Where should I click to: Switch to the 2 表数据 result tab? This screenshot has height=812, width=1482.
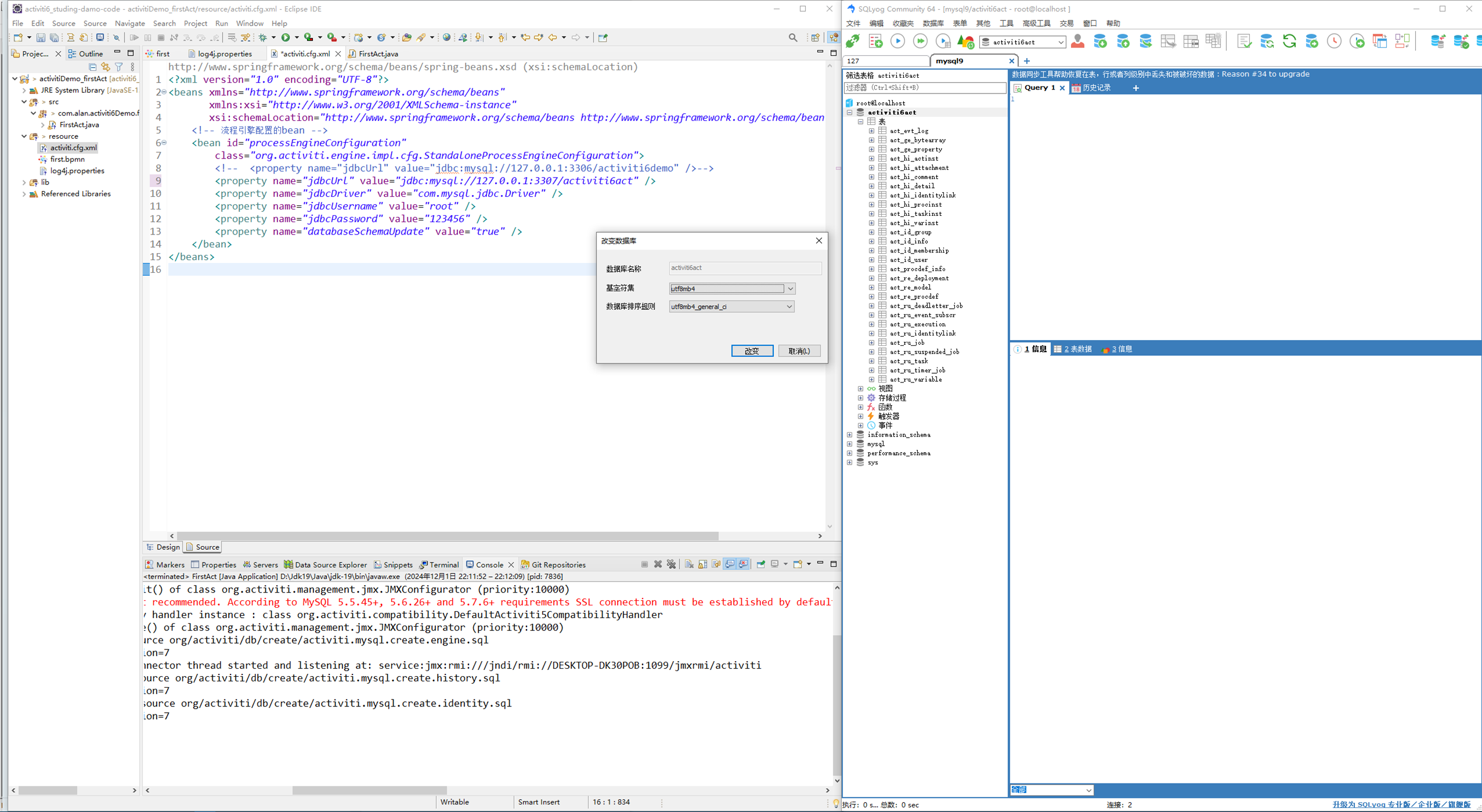[1073, 349]
